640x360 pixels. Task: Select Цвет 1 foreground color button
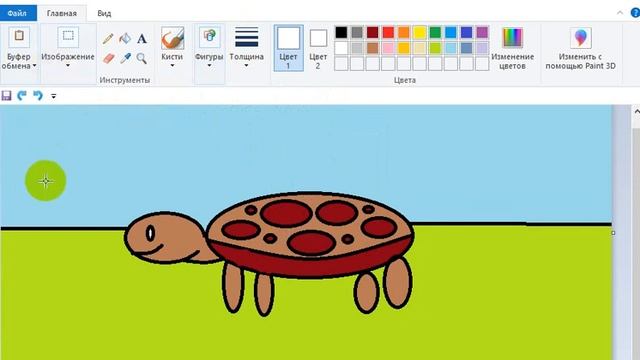pyautogui.click(x=289, y=48)
